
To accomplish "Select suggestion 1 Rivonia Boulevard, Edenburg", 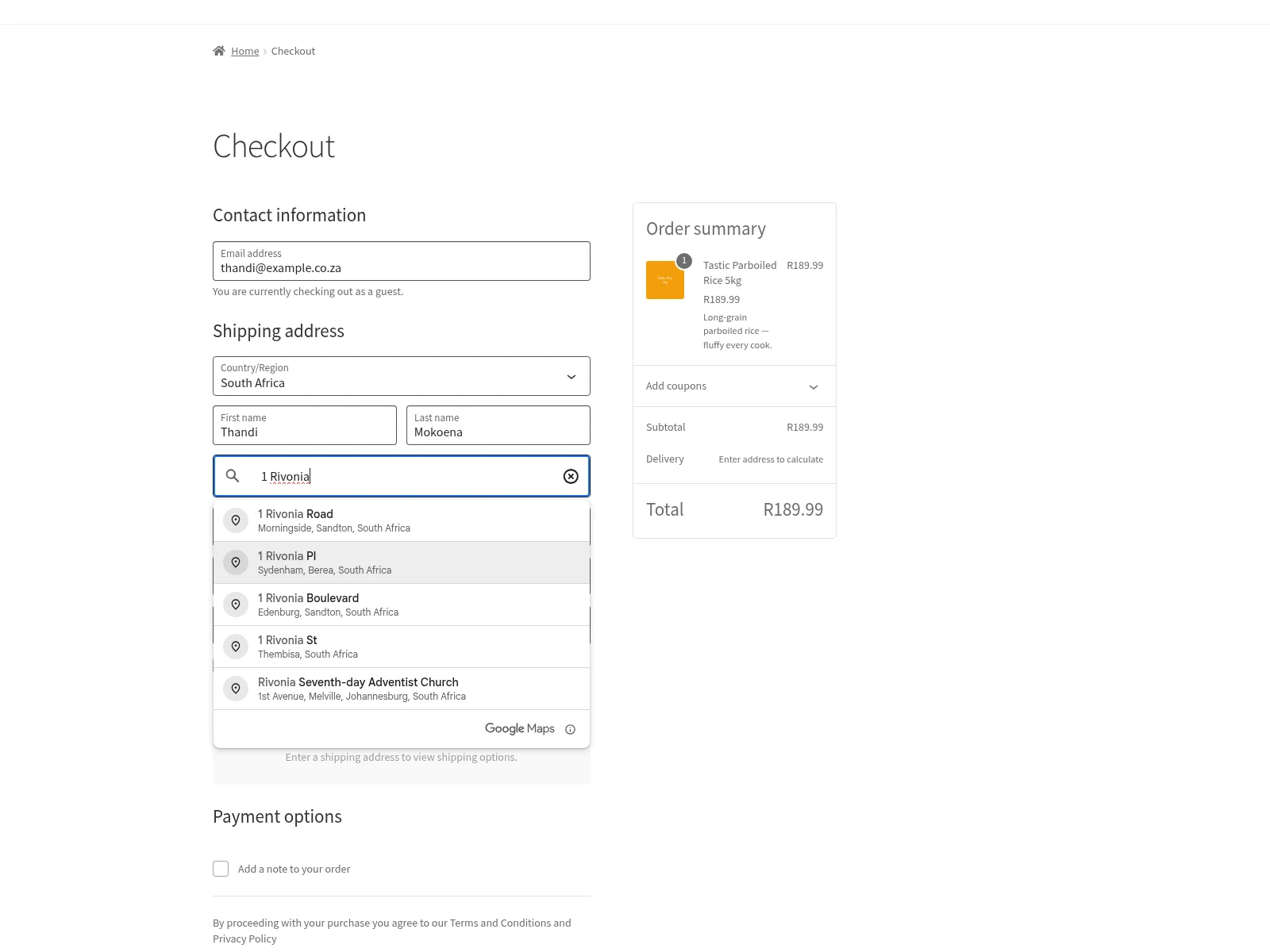I will pos(402,605).
